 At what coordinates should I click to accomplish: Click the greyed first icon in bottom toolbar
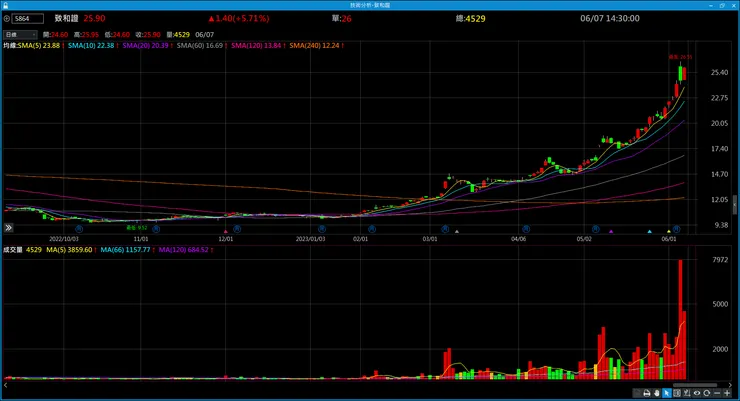[637, 393]
